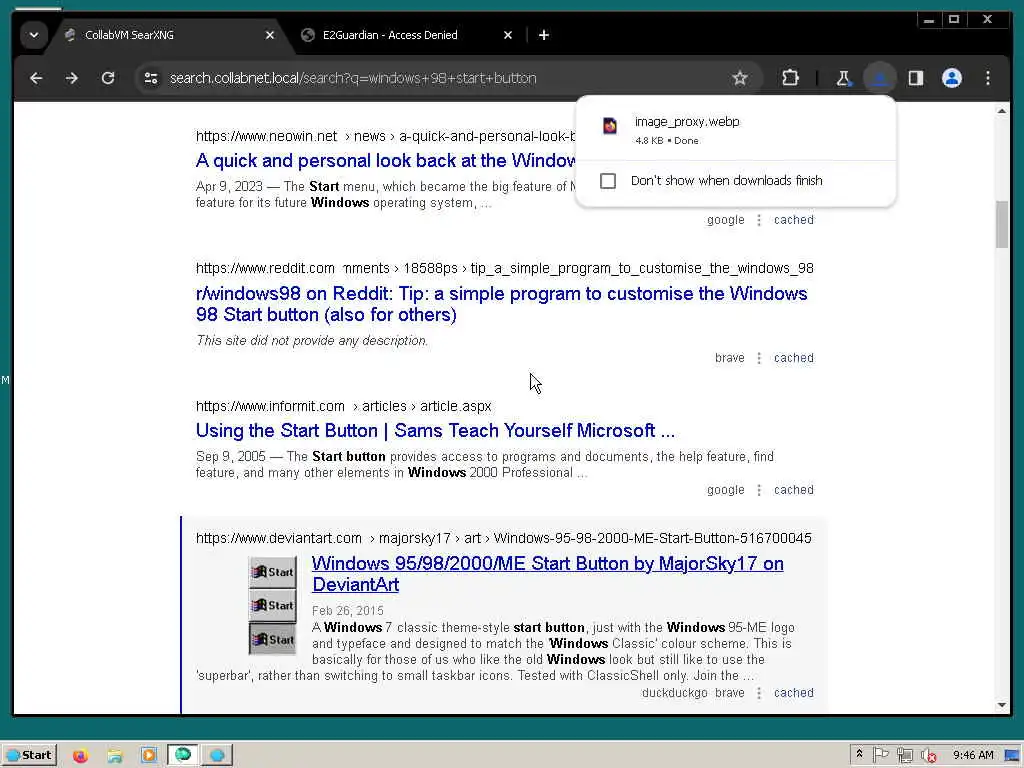Click the last blue taskbar app button

[x=217, y=756]
